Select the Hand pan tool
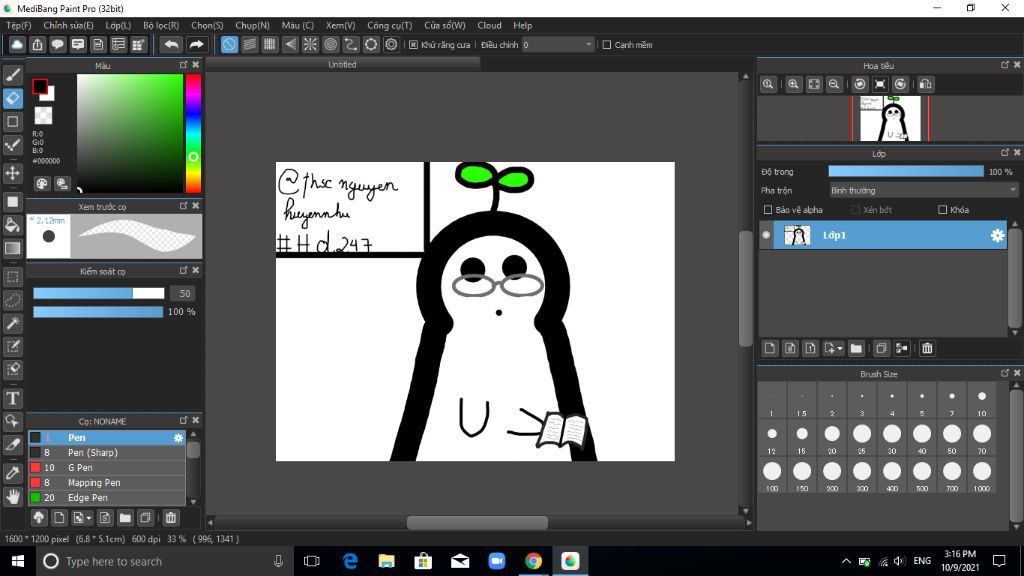1024x576 pixels. (12, 497)
